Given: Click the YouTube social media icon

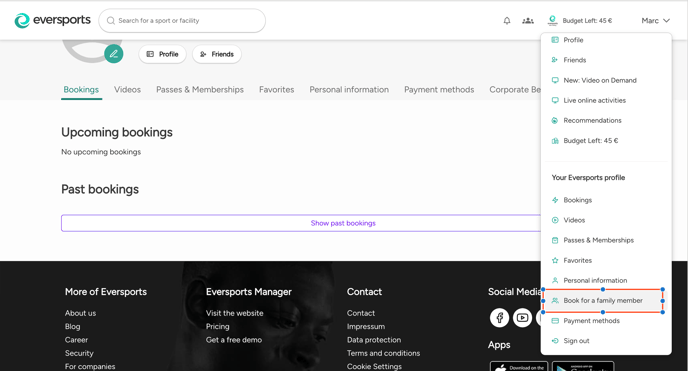Looking at the screenshot, I should 522,317.
